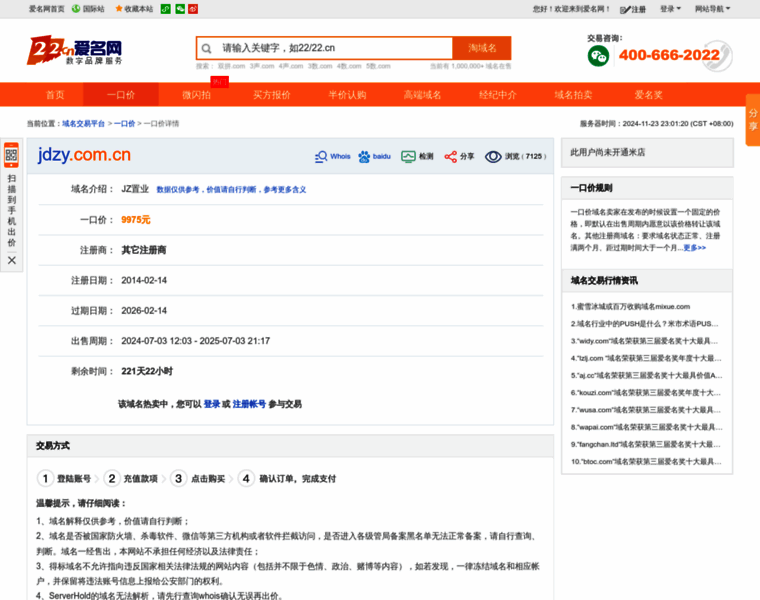Image resolution: width=760 pixels, height=600 pixels.
Task: Open the 检测 detection icon
Action: pos(408,157)
